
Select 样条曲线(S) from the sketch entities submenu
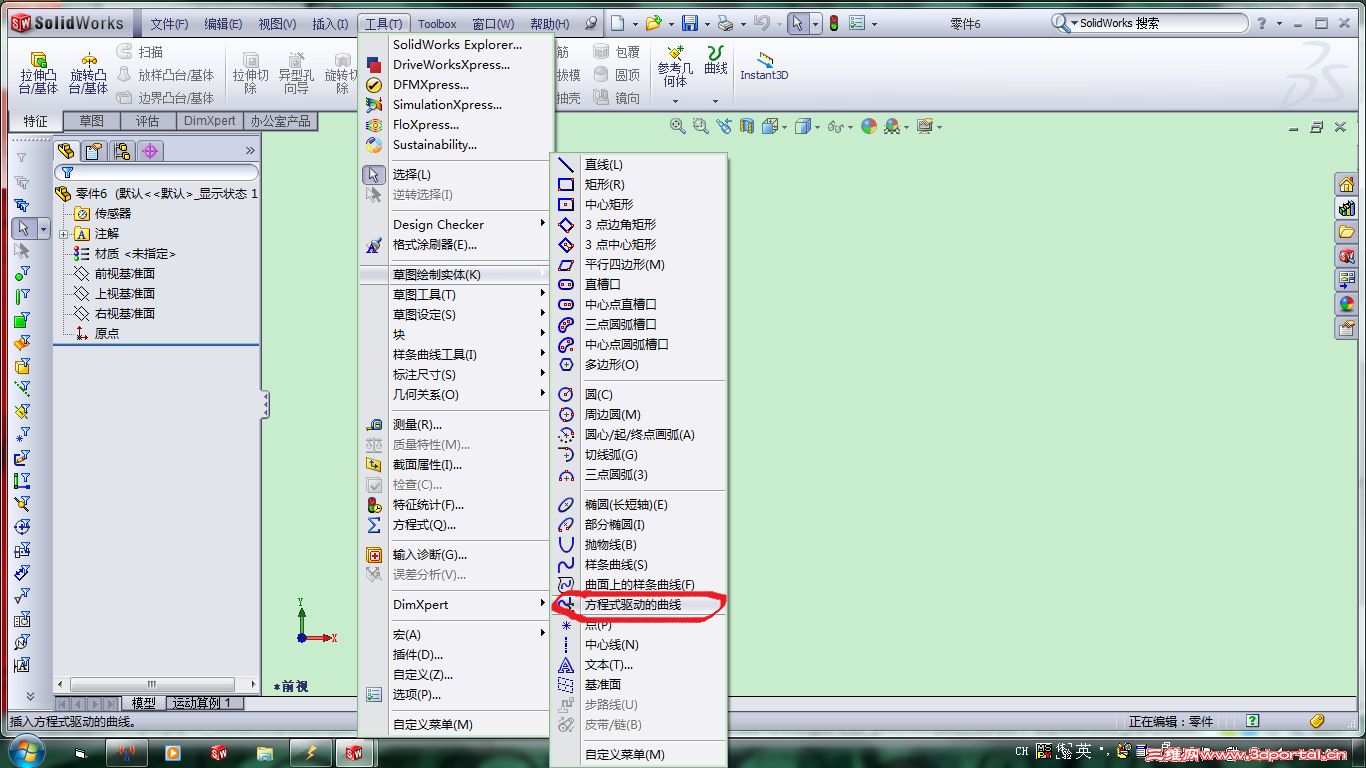point(639,564)
